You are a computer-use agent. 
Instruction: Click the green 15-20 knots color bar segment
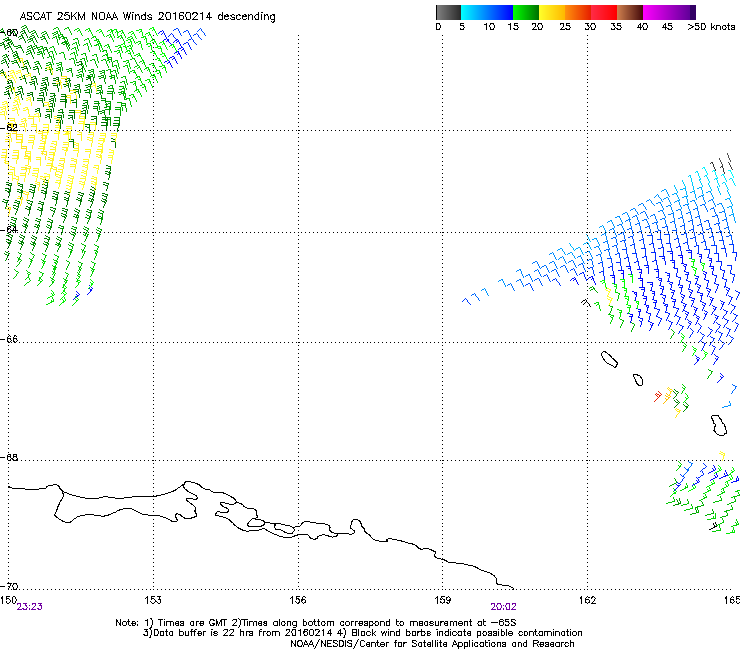tap(526, 12)
